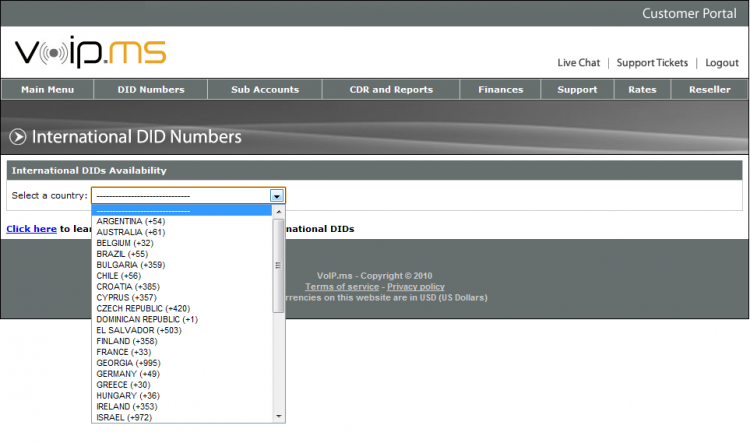Choose GERMANY (+49) in country list
This screenshot has height=443, width=750.
182,374
